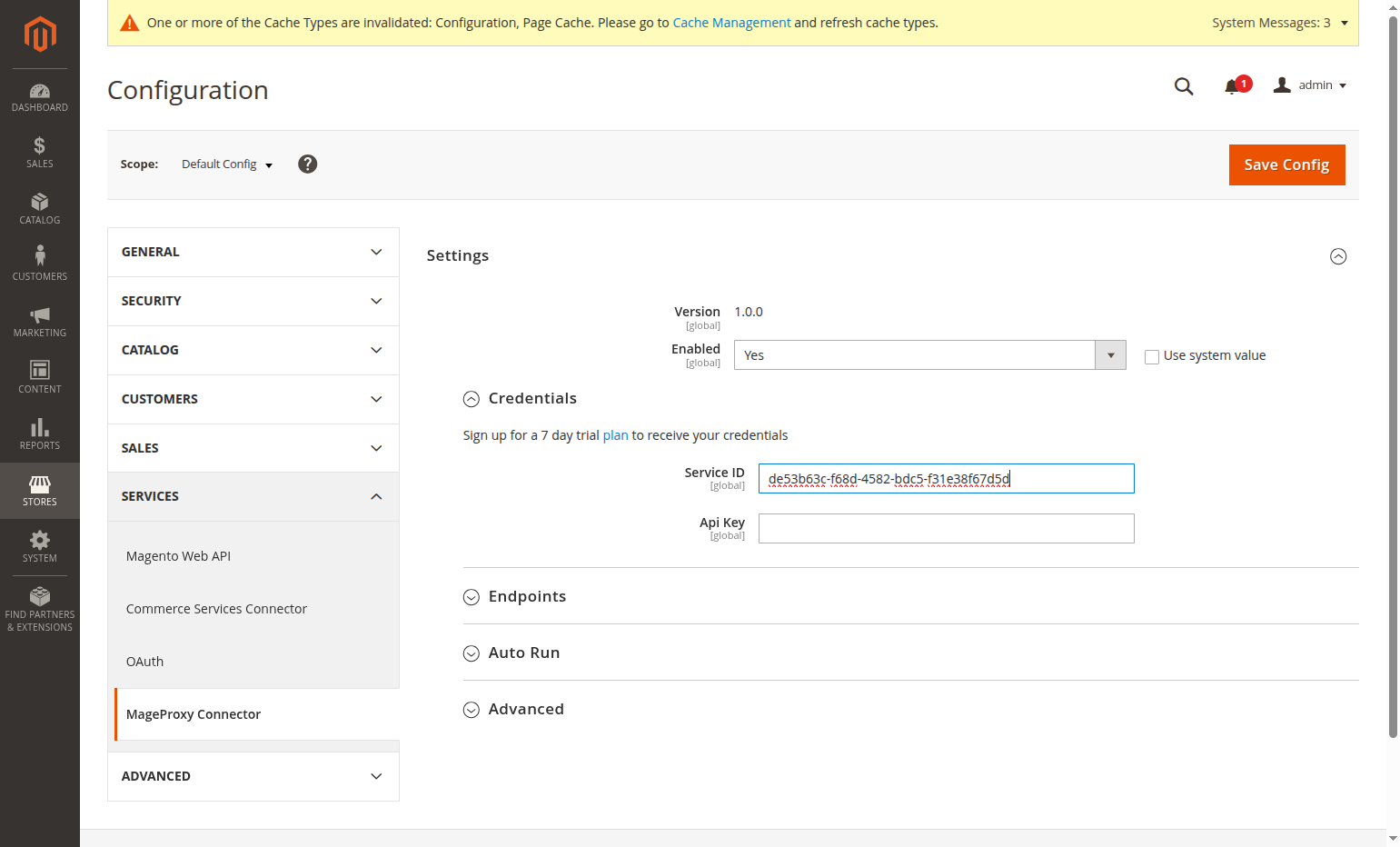Screen dimensions: 1400x847
Task: Open the Enabled Yes dropdown
Action: pyautogui.click(x=930, y=355)
